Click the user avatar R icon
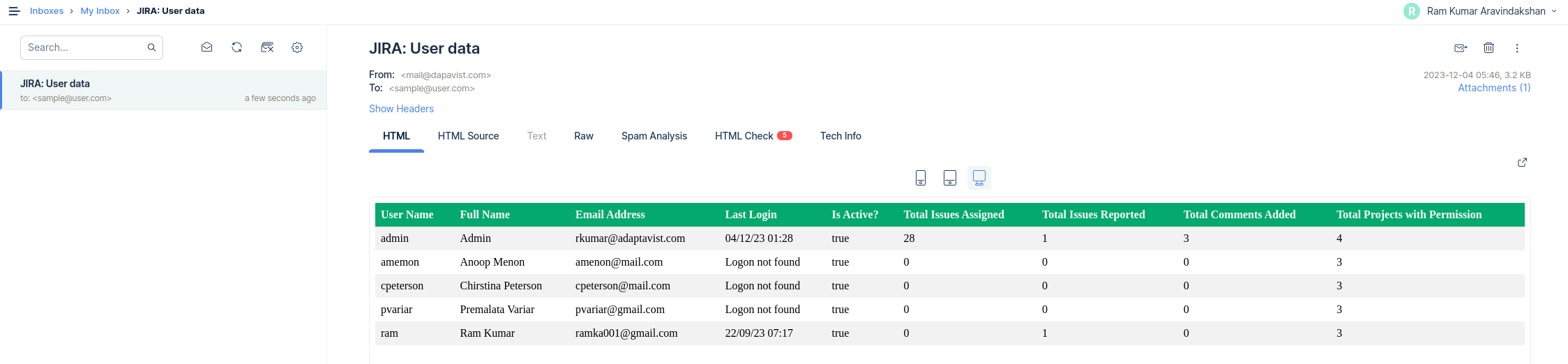 pos(1412,11)
